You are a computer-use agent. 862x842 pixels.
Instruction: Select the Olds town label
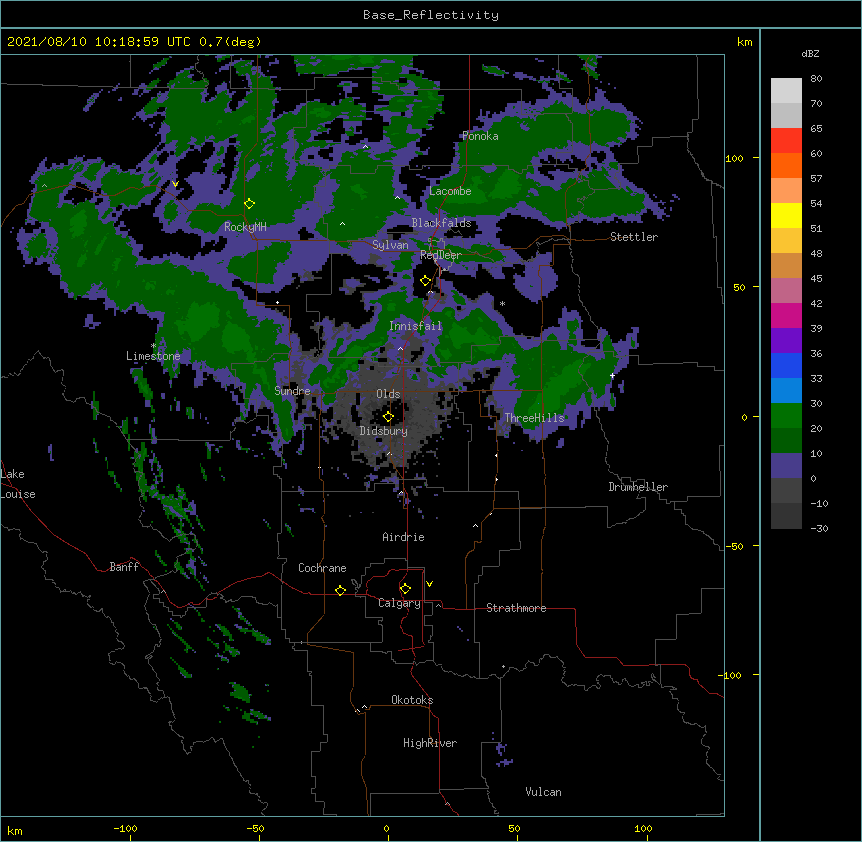tap(388, 394)
